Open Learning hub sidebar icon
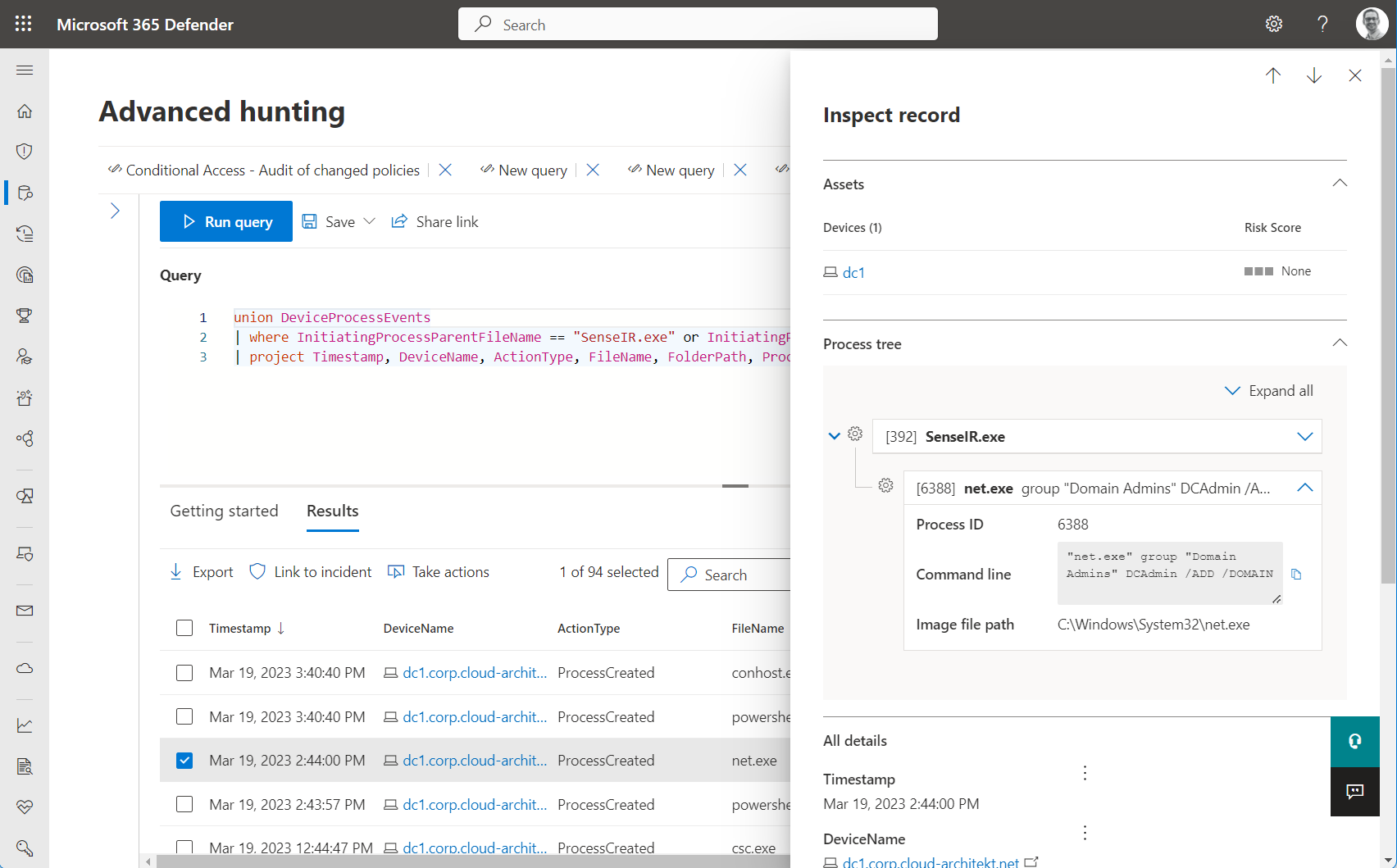Screen dimensions: 1397x868 pos(25,357)
